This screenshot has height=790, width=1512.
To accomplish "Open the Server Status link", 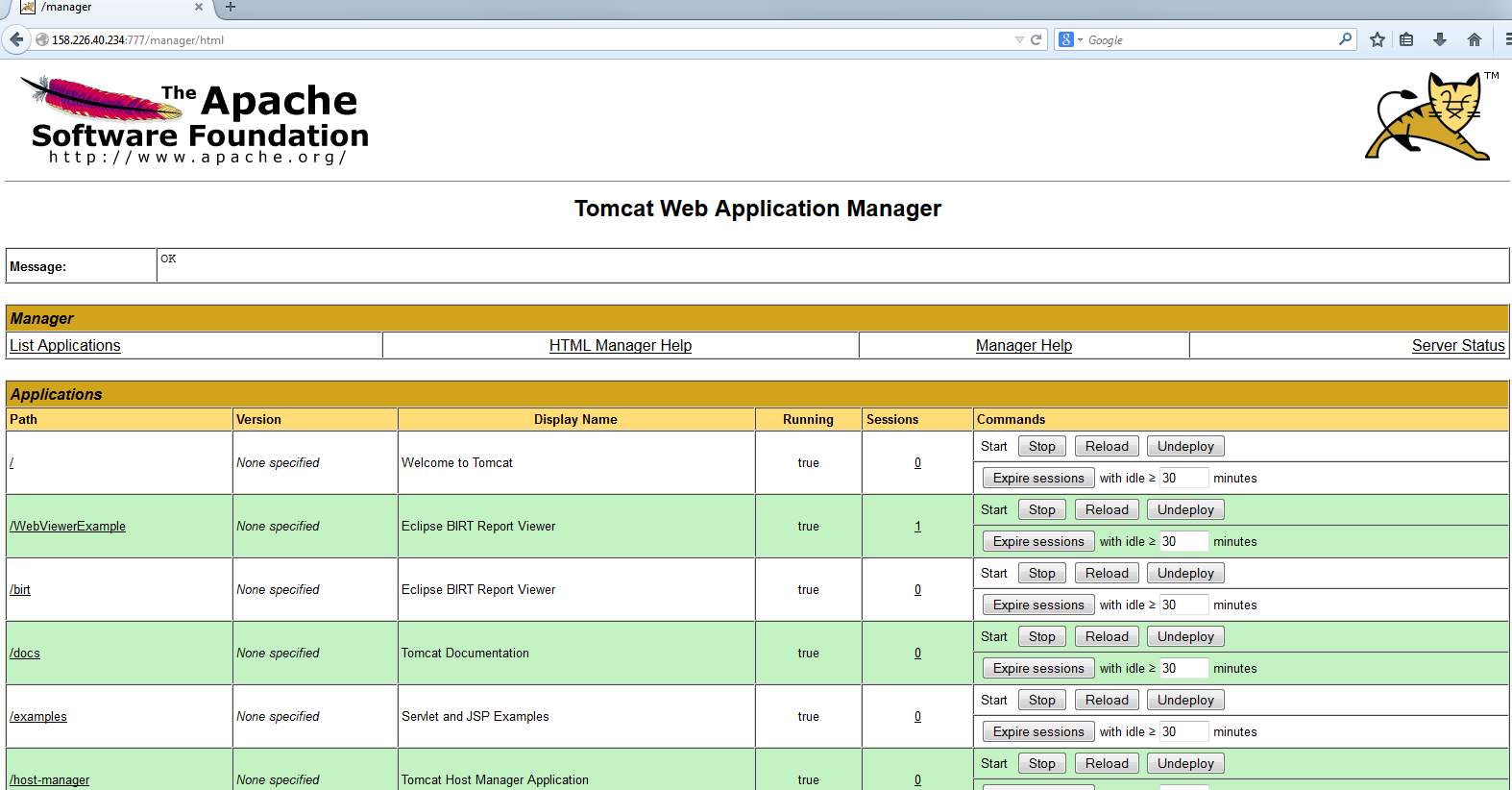I will tap(1458, 345).
